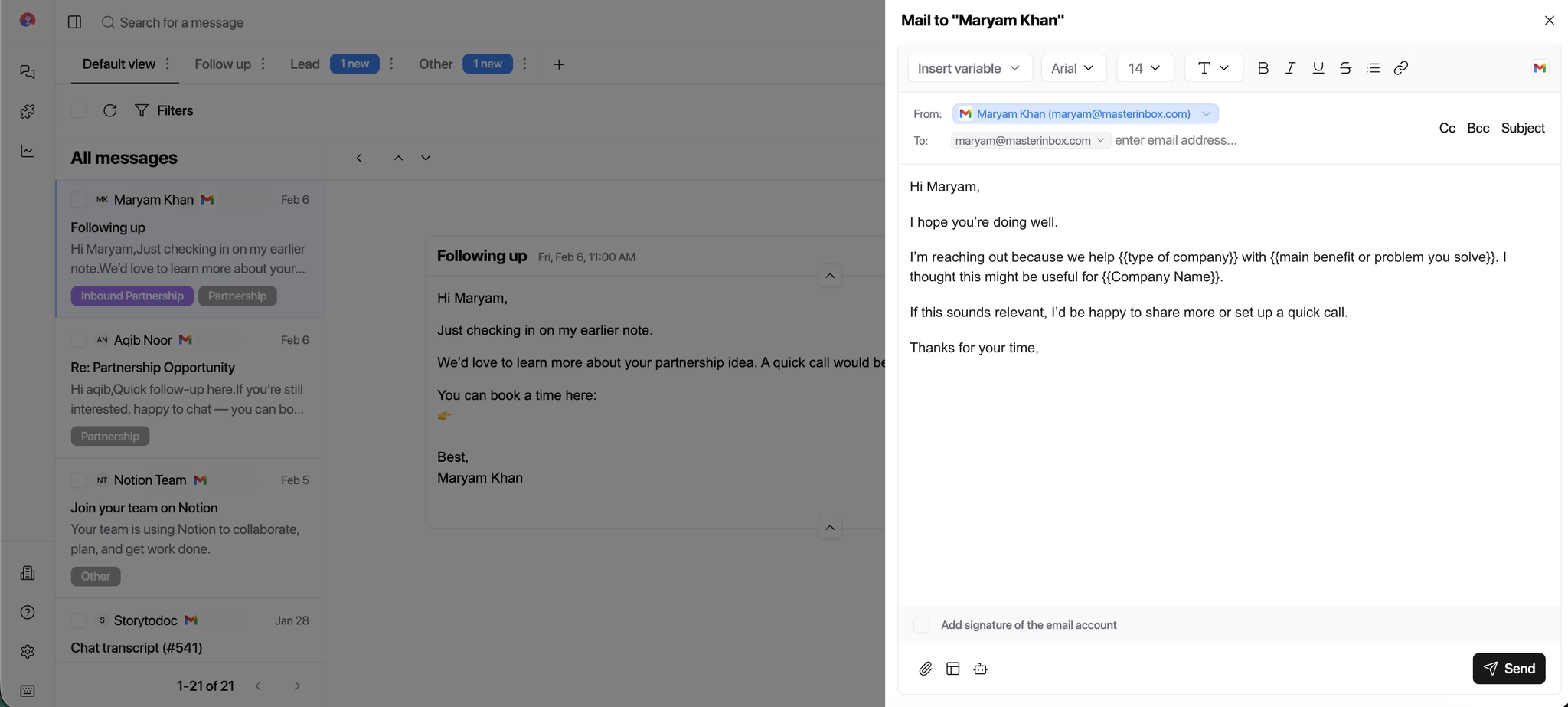The height and width of the screenshot is (707, 1568).
Task: Switch to the Follow up tab
Action: pyautogui.click(x=222, y=64)
